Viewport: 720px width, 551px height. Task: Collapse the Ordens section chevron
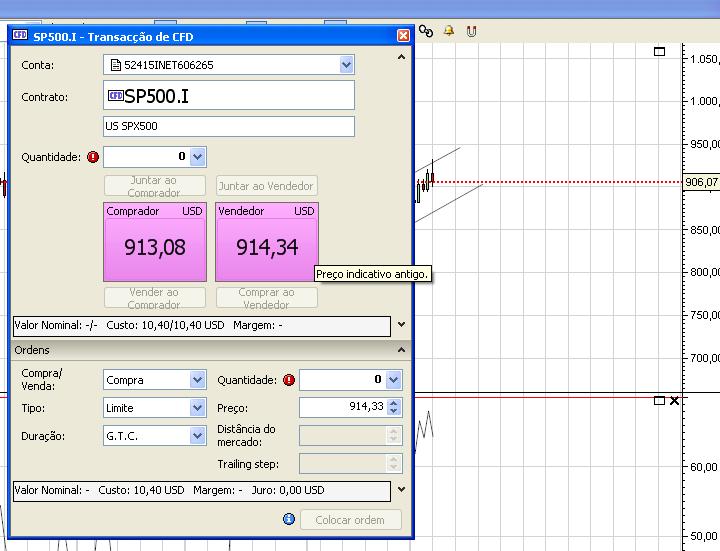[401, 350]
